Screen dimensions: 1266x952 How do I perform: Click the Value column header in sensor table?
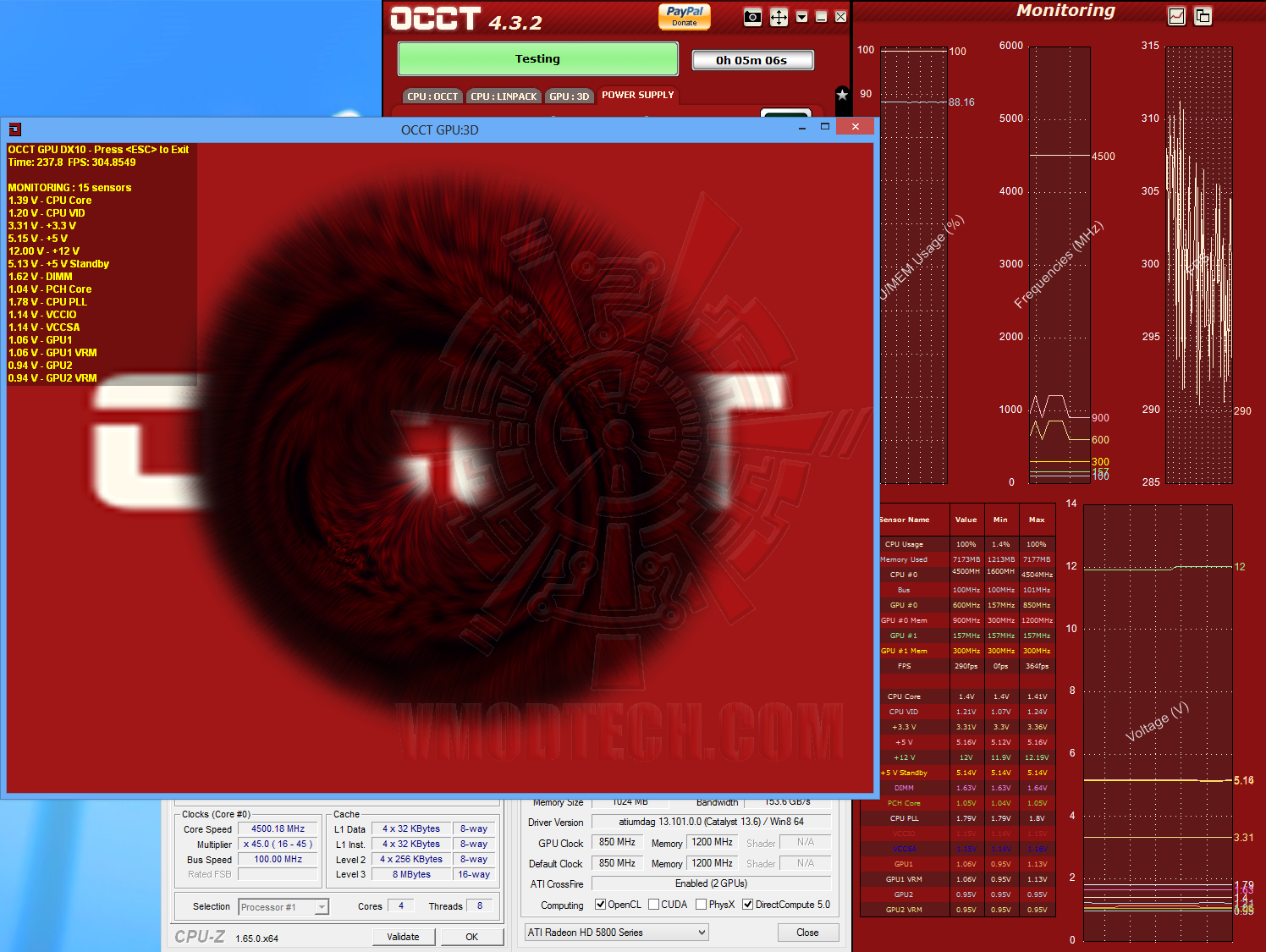pos(966,520)
